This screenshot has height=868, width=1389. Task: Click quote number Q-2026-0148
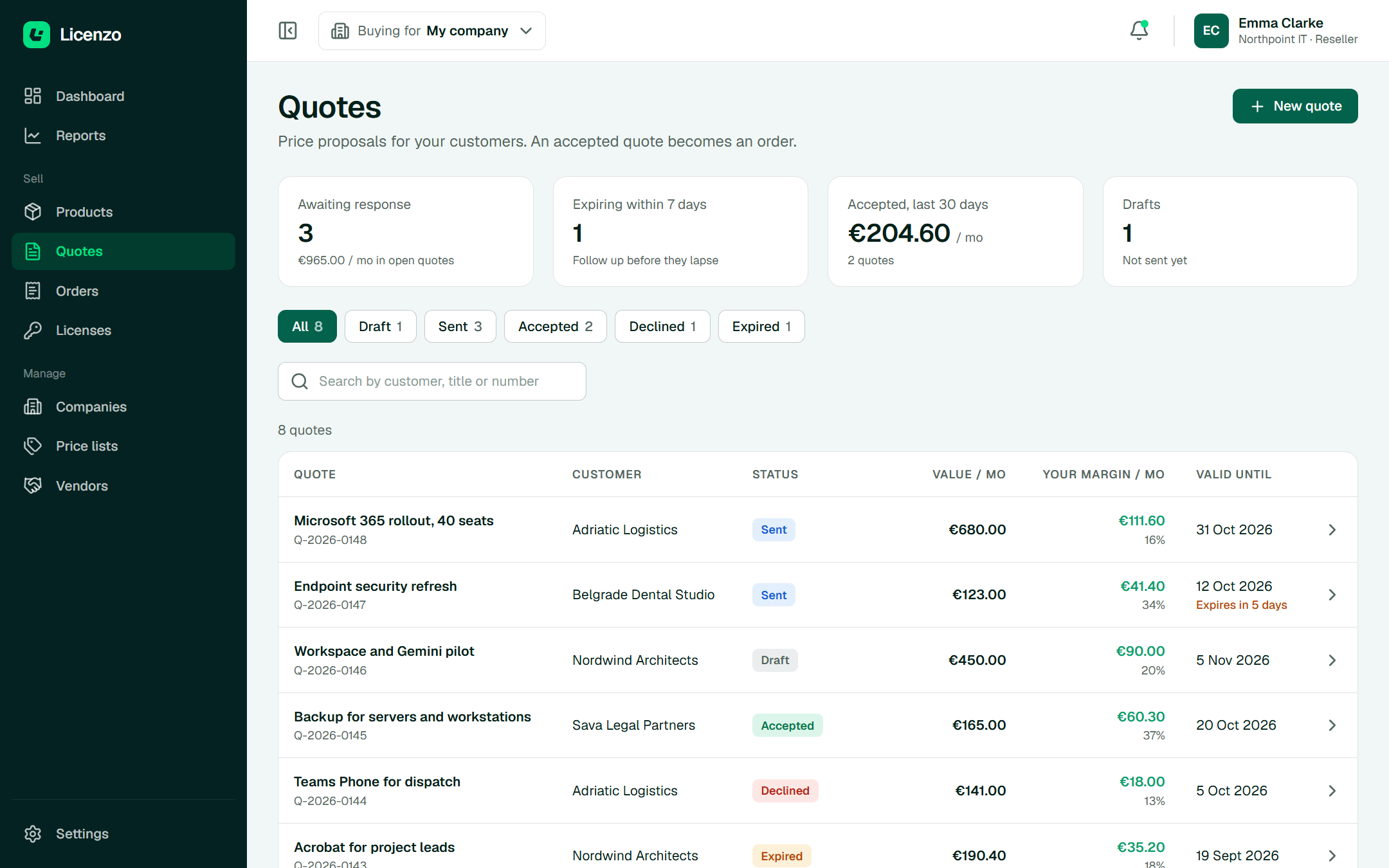(331, 540)
